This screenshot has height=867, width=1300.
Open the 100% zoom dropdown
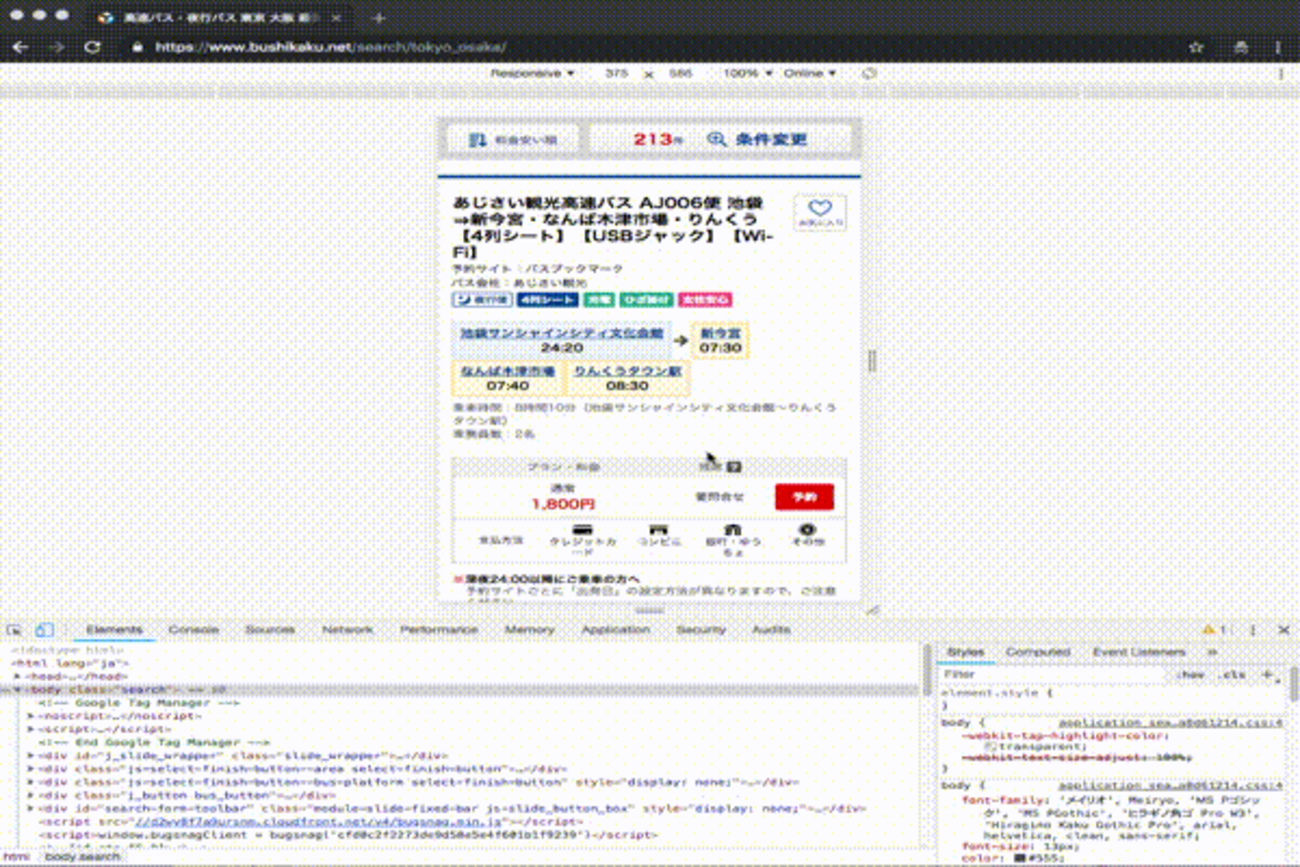tap(747, 74)
